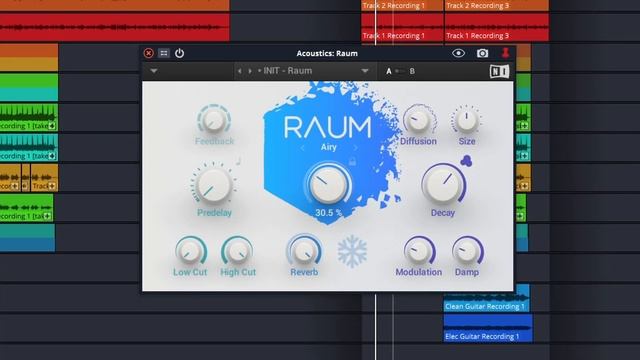
Task: Click the Feedback knob
Action: point(214,120)
